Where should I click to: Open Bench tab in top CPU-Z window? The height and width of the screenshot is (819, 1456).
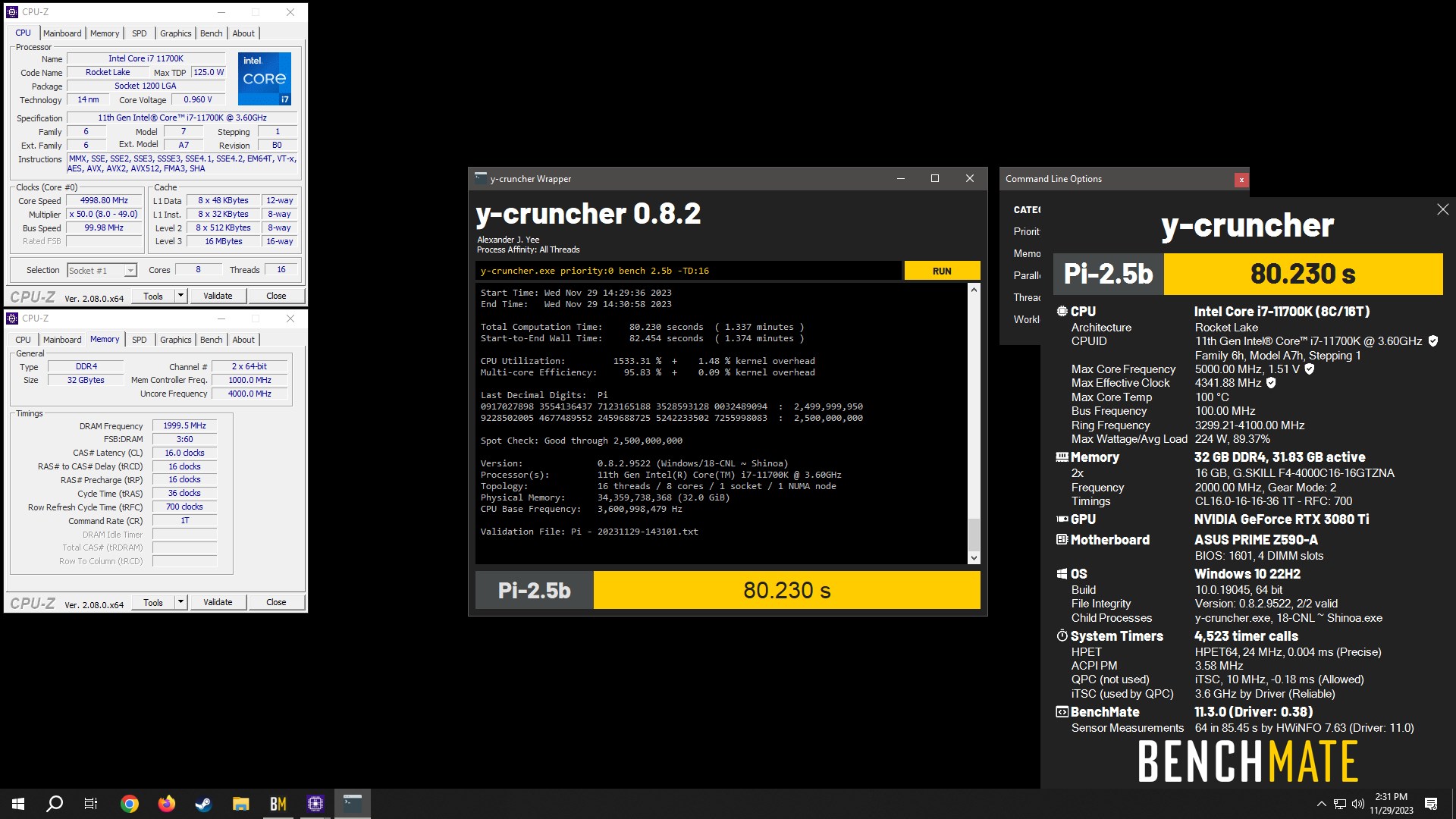[212, 33]
